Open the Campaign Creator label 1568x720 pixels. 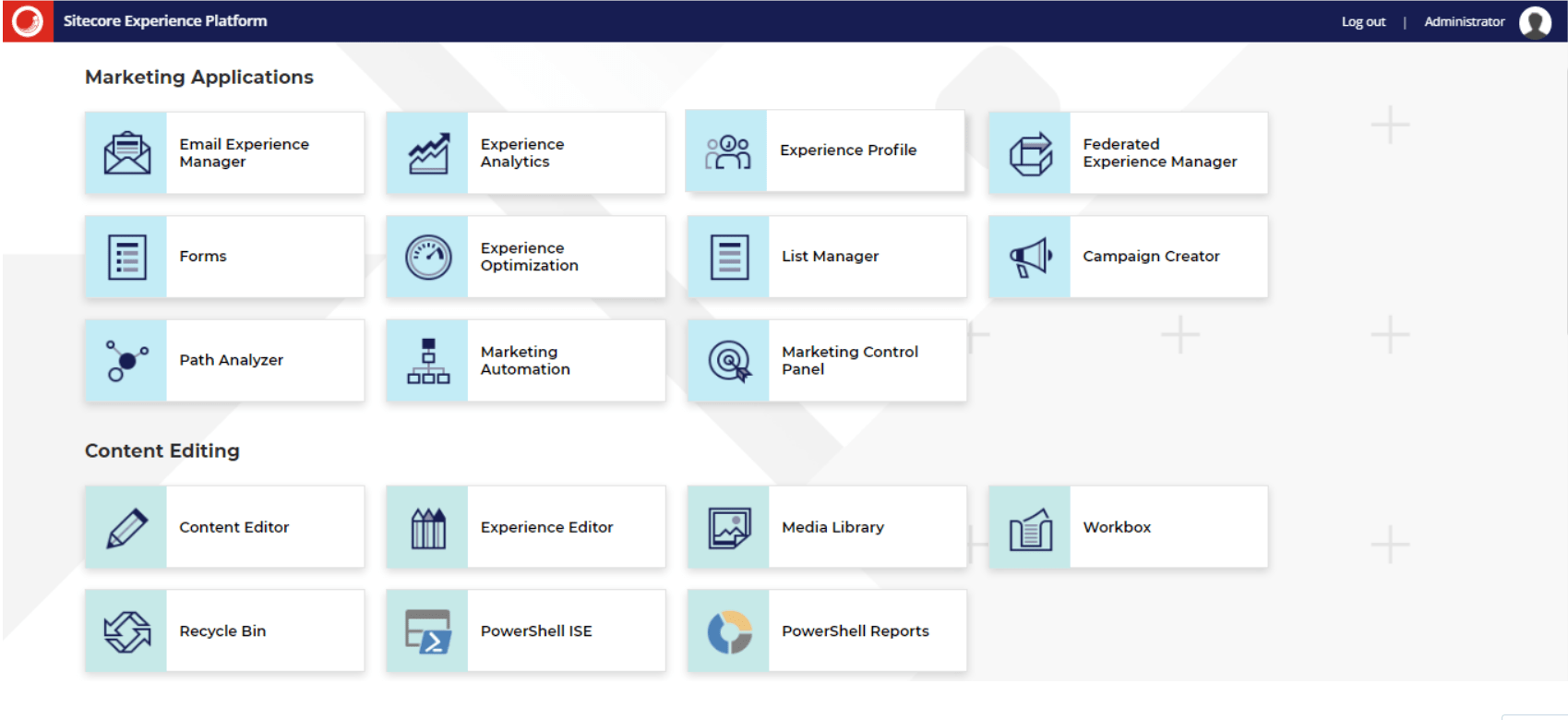[1151, 257]
